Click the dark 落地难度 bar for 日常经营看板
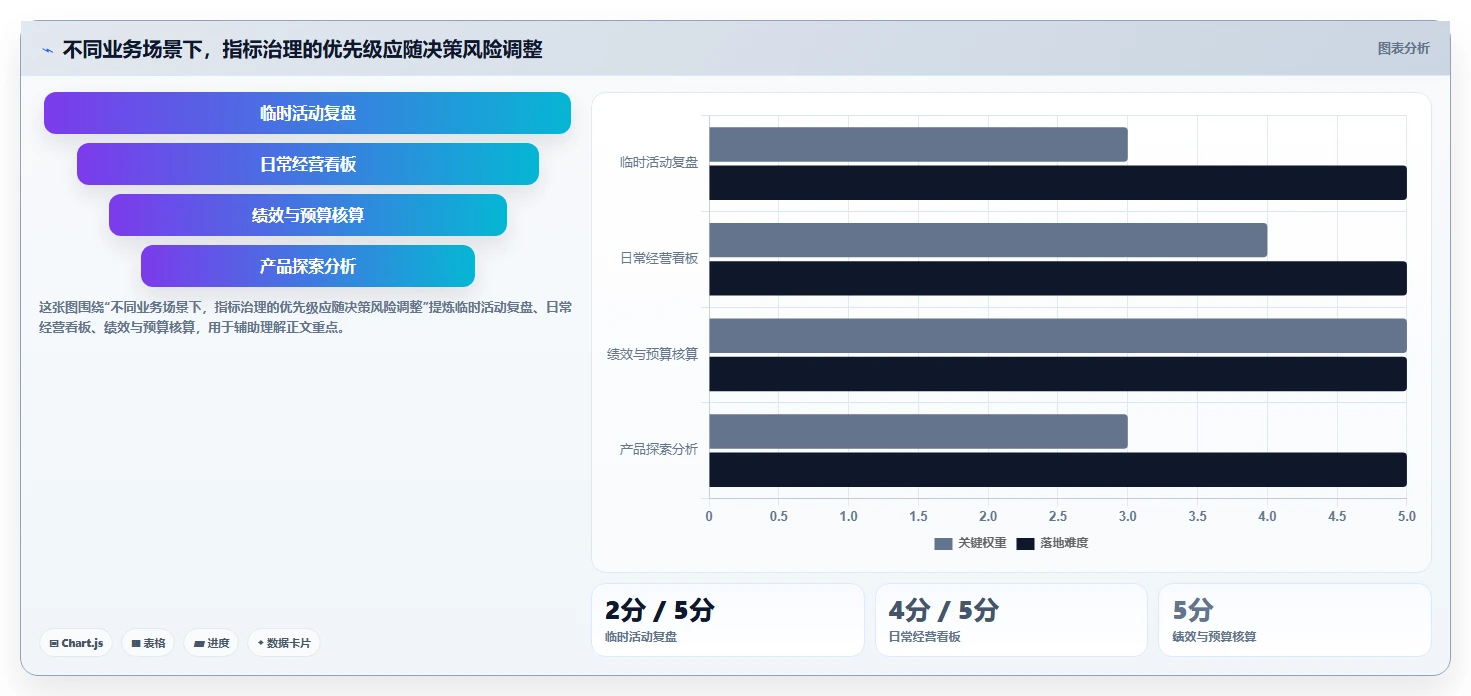 (x=1058, y=278)
